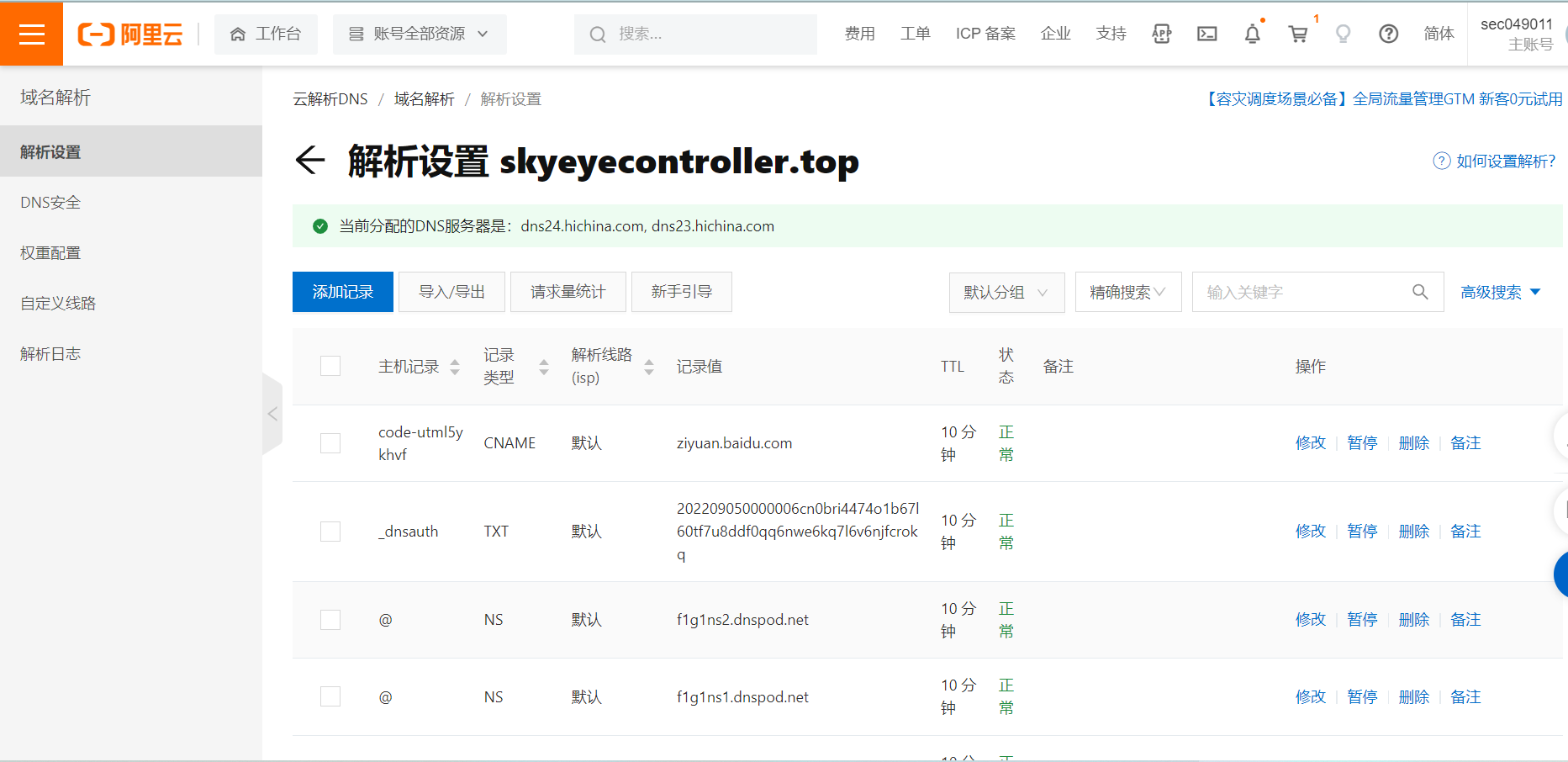Open the 费用 menu
This screenshot has height=762, width=1568.
click(x=860, y=34)
